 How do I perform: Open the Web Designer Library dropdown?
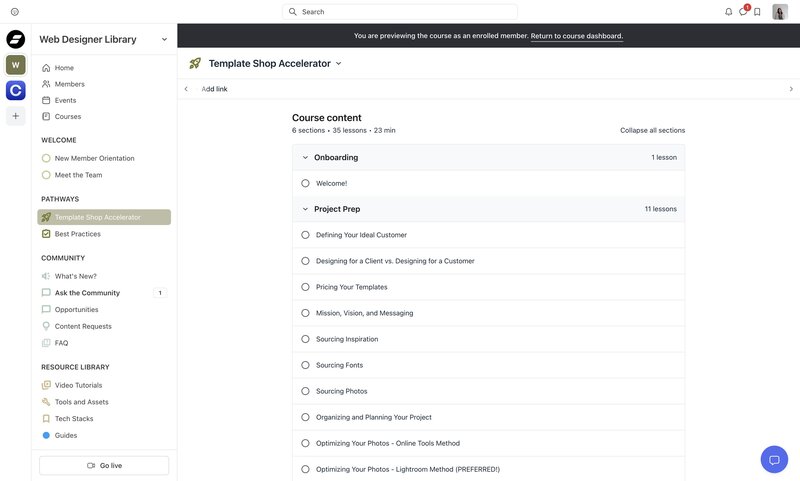point(164,39)
